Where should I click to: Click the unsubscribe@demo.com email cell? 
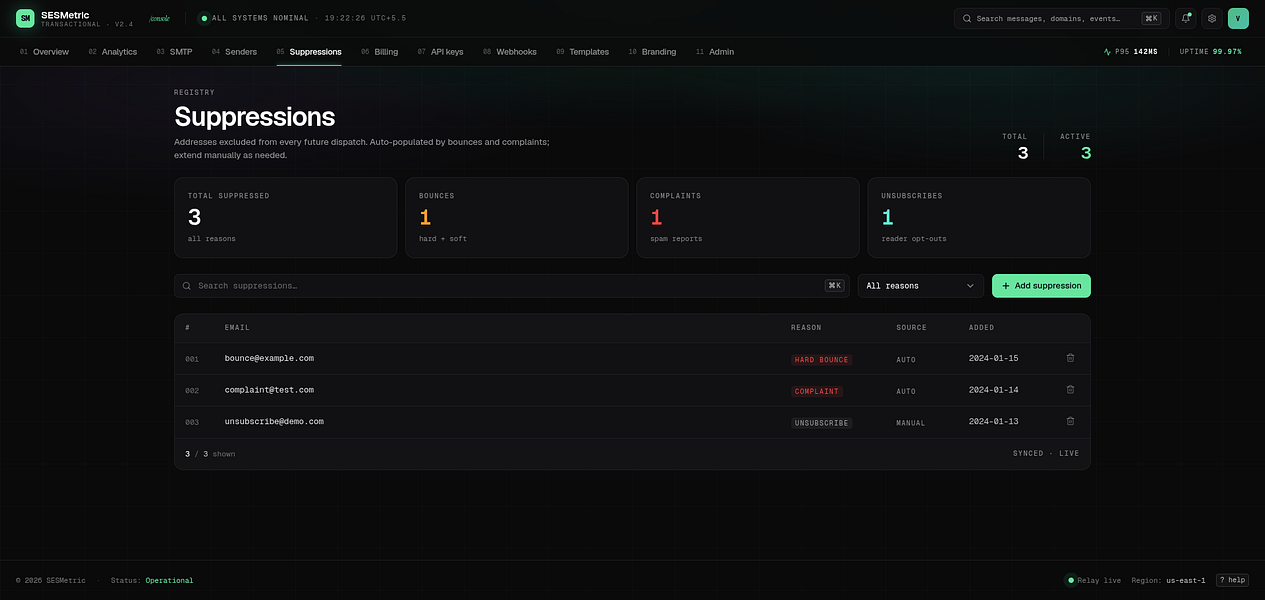point(274,422)
